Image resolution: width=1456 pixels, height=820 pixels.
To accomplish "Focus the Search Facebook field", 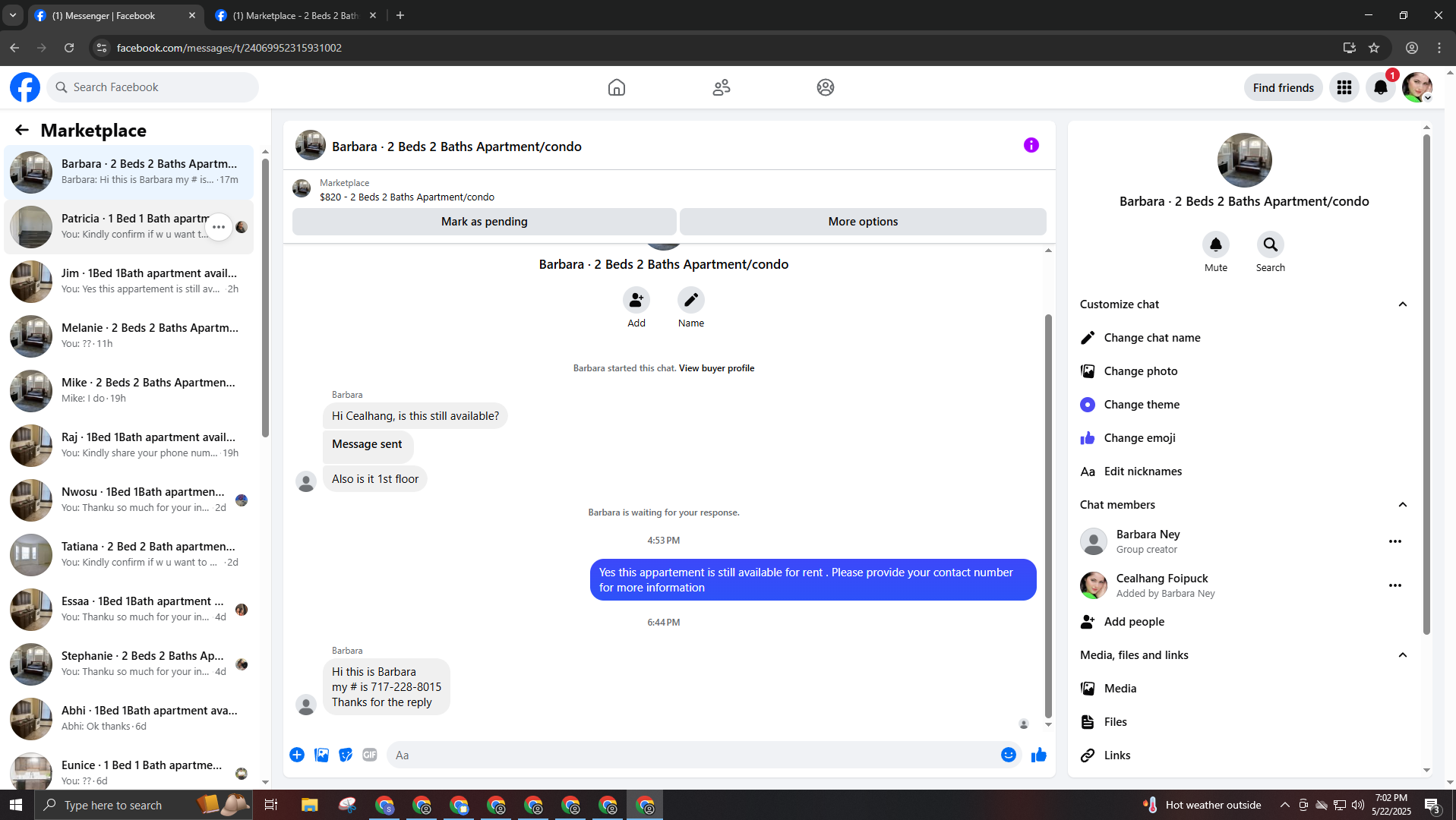I will tap(153, 87).
